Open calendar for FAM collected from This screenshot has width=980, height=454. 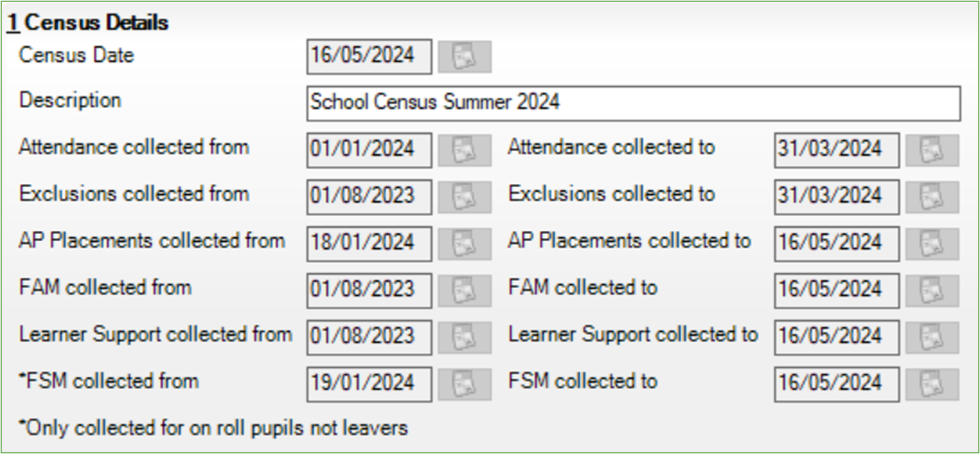point(465,290)
